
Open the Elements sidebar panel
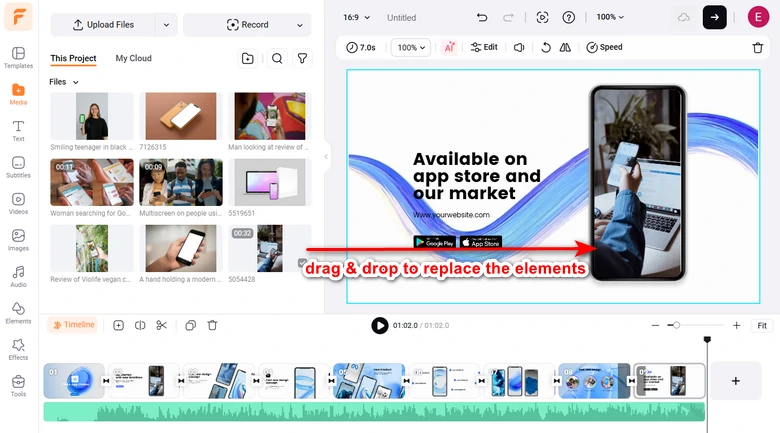tap(18, 313)
